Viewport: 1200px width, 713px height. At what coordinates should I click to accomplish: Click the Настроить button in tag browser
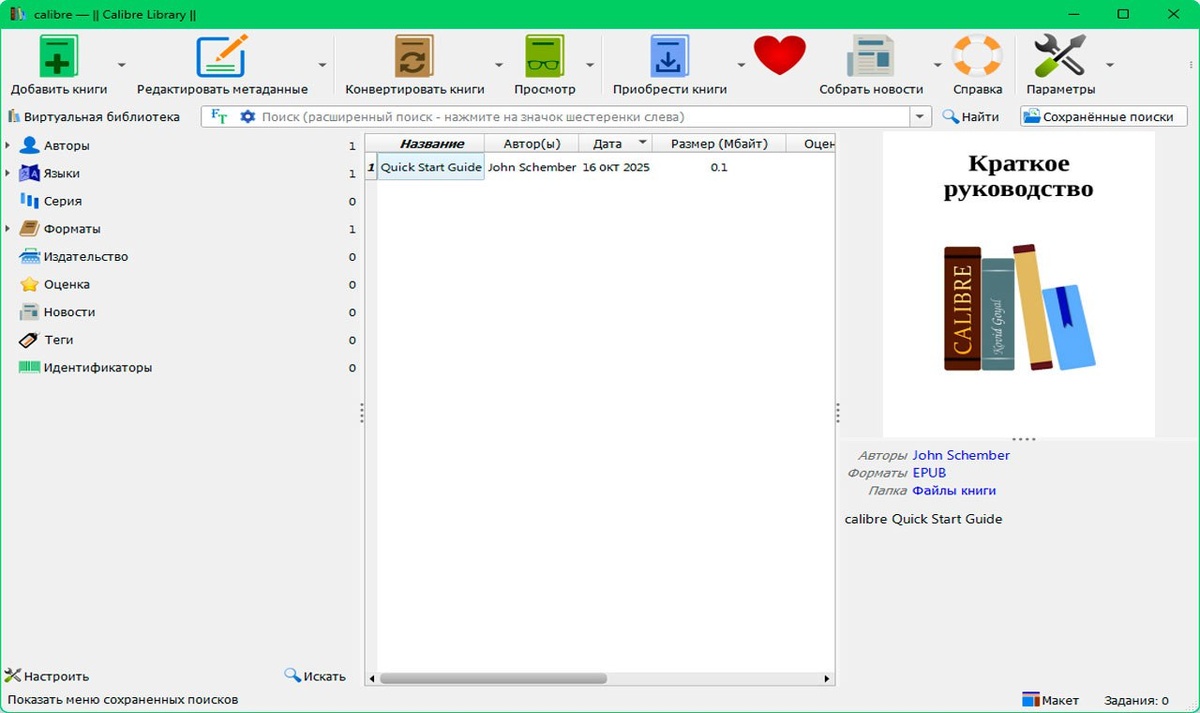tap(47, 676)
